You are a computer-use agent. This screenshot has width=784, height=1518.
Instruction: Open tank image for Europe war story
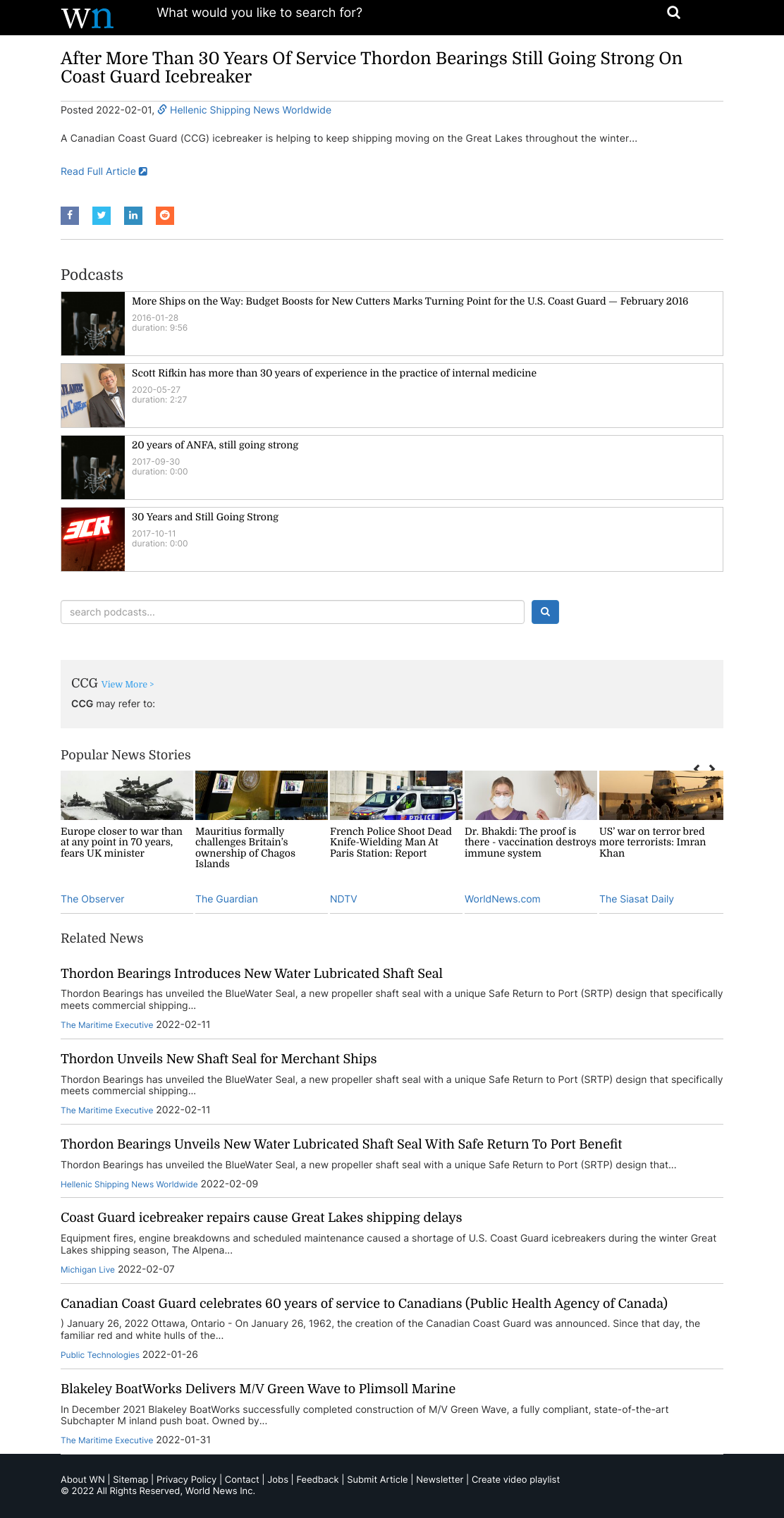[x=127, y=795]
